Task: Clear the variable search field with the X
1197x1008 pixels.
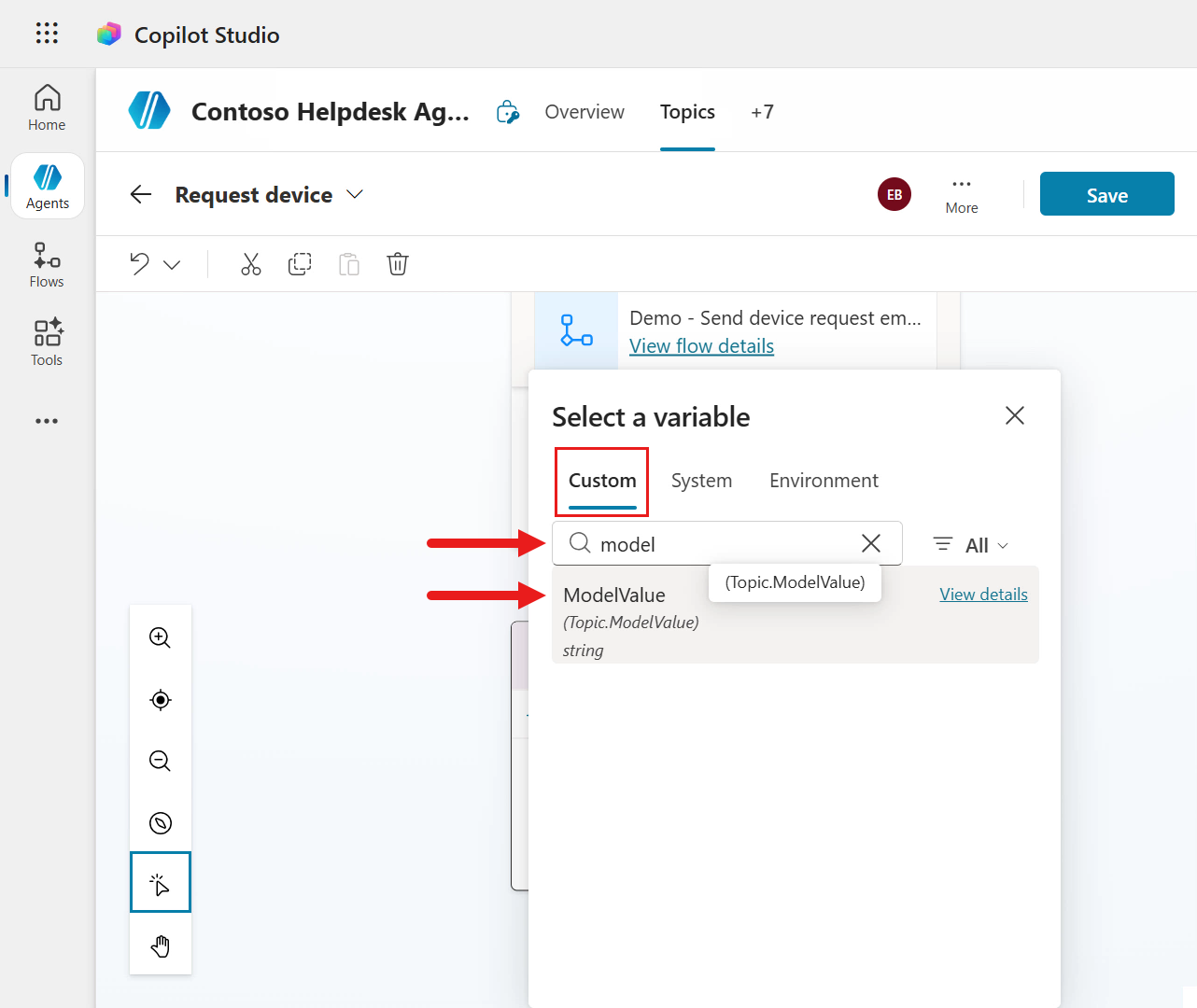Action: (x=870, y=542)
